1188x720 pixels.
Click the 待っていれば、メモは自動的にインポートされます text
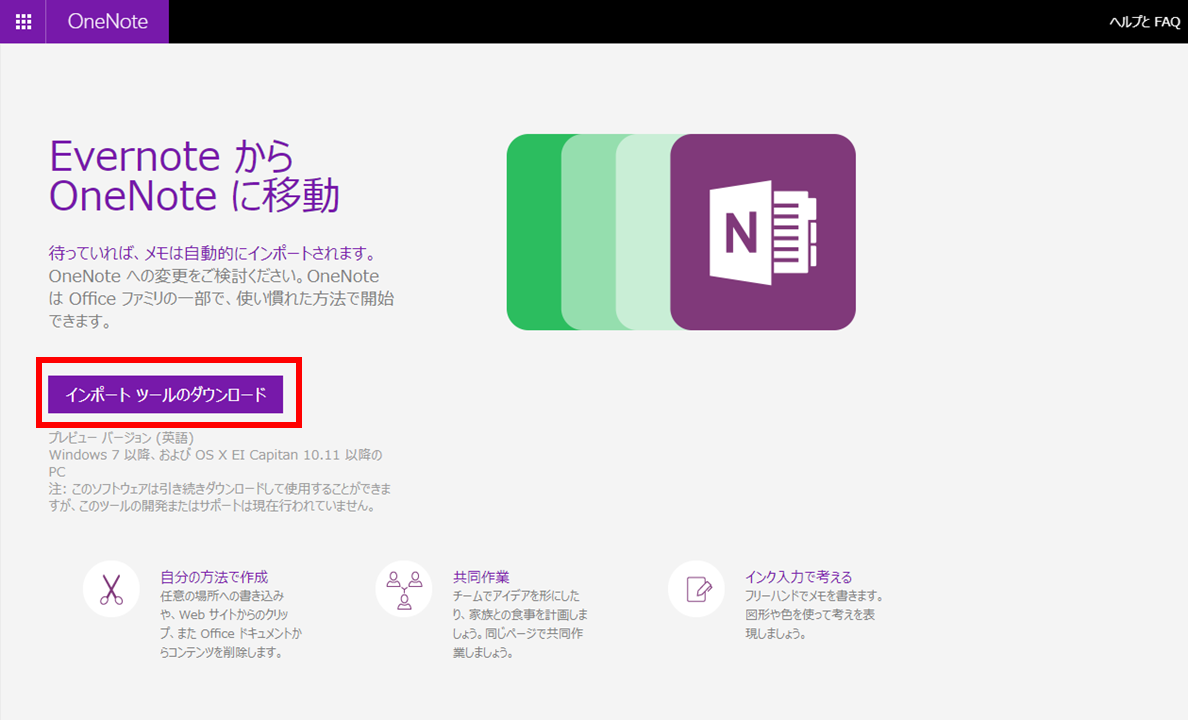pos(212,253)
